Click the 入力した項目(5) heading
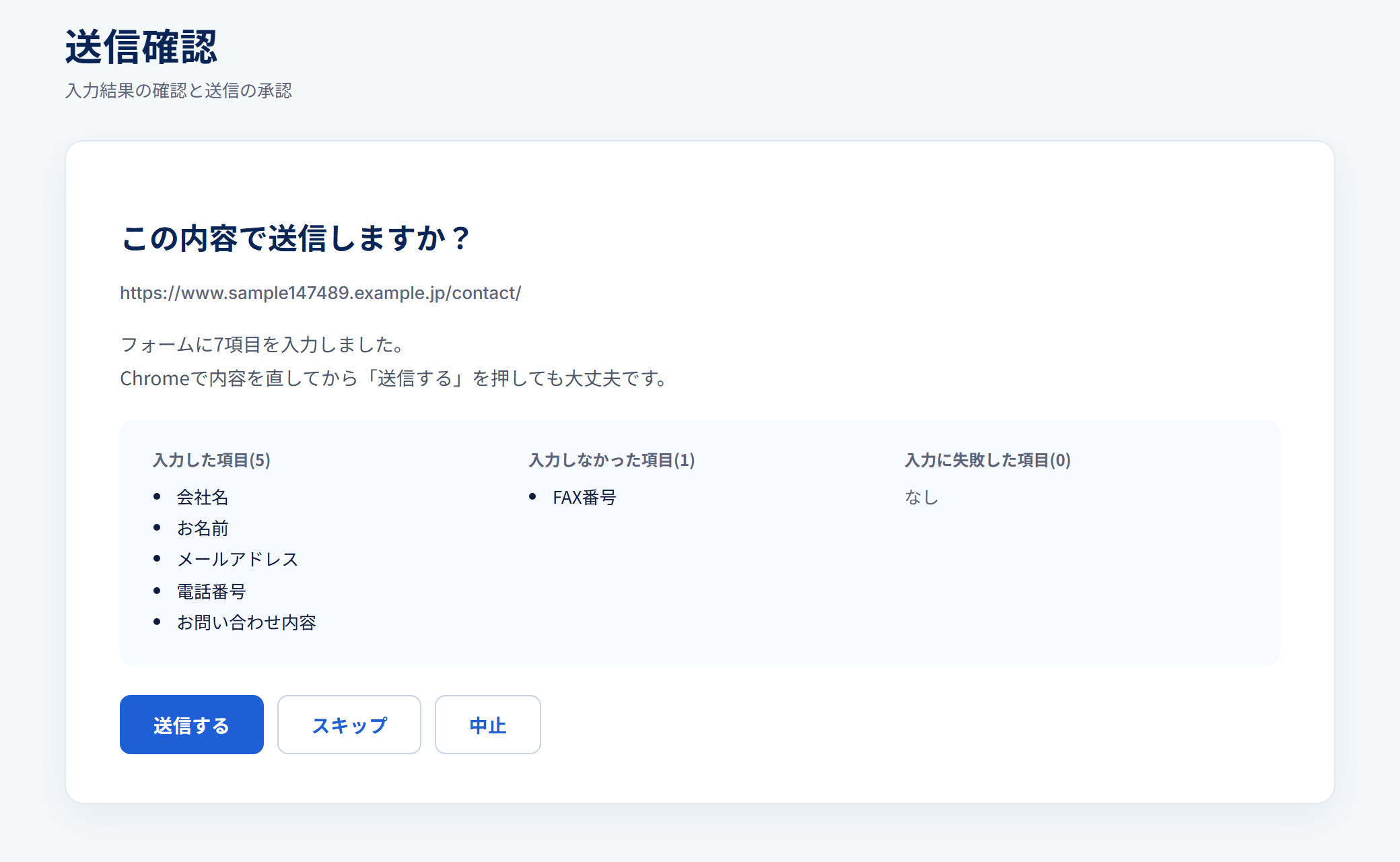This screenshot has width=1400, height=862. 211,460
